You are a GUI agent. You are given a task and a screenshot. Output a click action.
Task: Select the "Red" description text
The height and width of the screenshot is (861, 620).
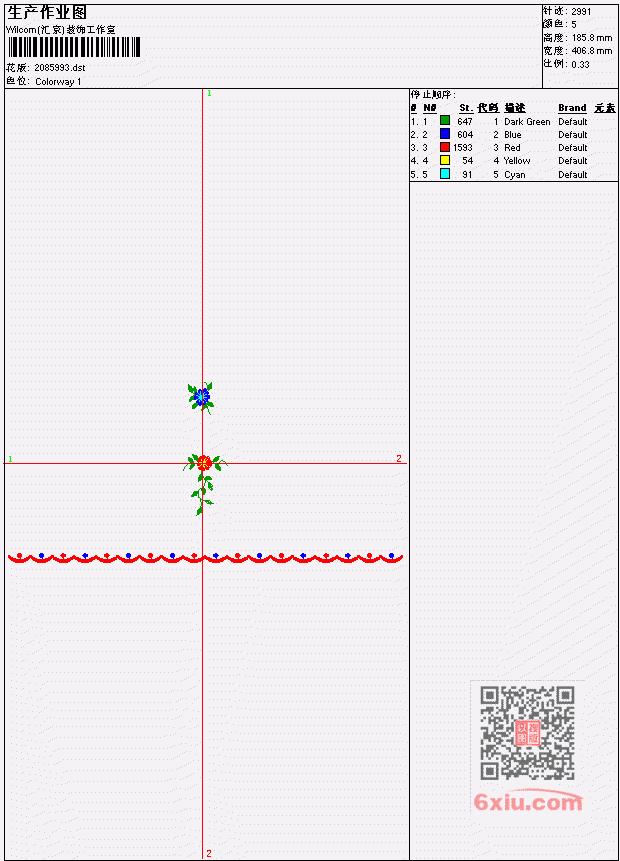point(512,148)
